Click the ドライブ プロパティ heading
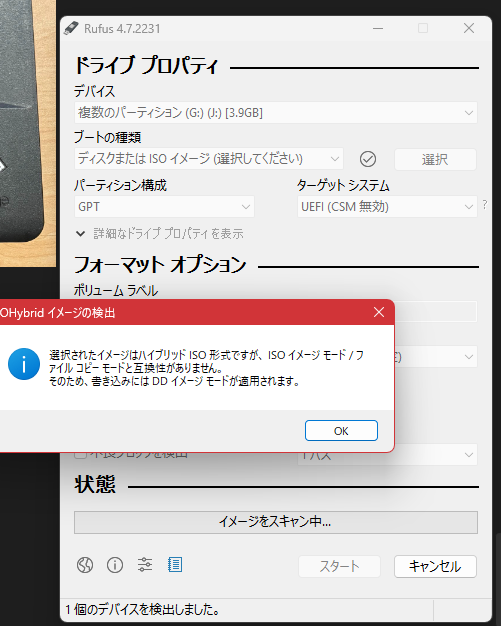Viewport: 501px width, 626px height. point(146,65)
